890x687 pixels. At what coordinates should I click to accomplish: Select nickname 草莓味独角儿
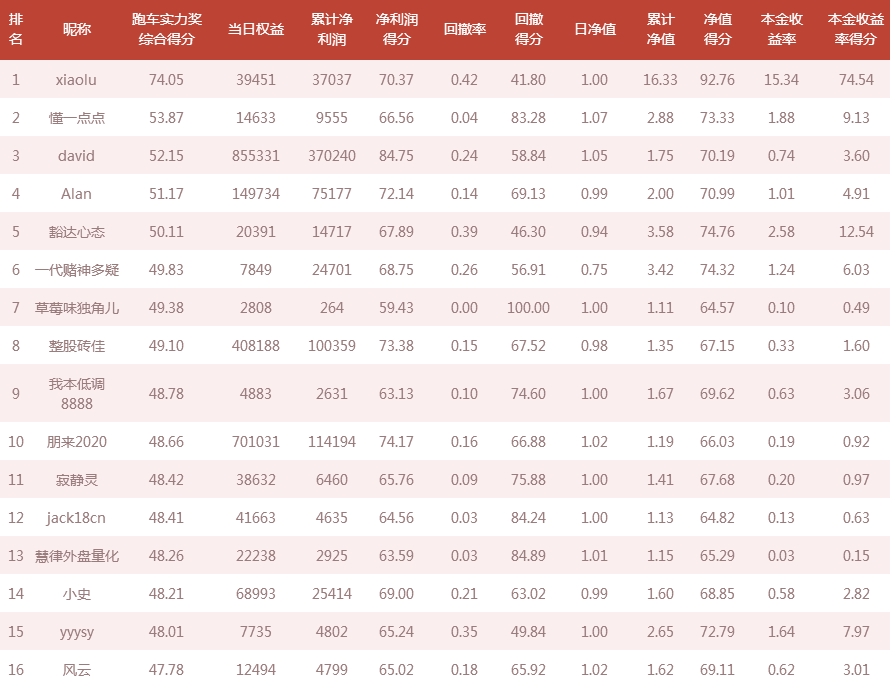click(76, 308)
